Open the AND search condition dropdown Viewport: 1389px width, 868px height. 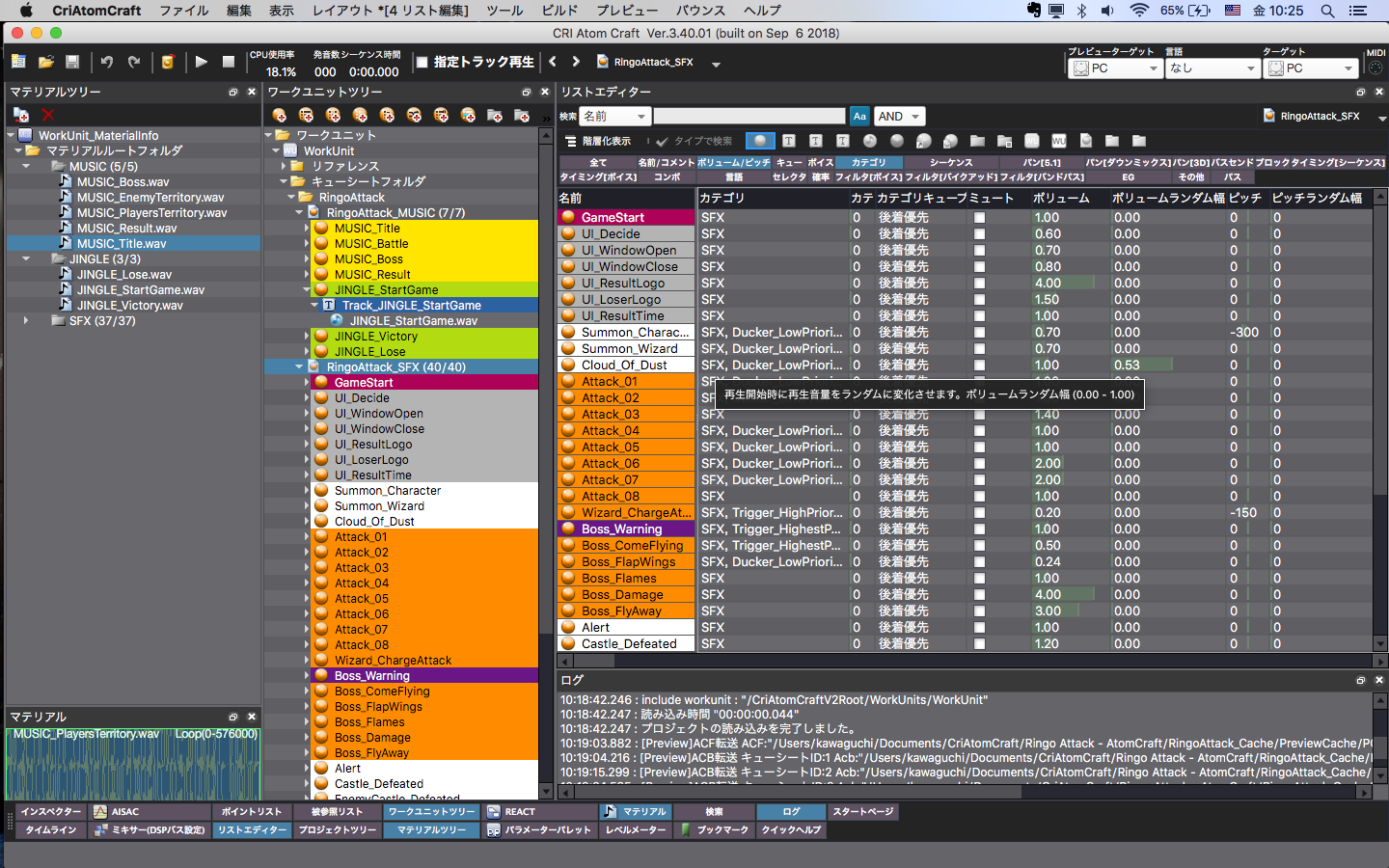tap(899, 116)
